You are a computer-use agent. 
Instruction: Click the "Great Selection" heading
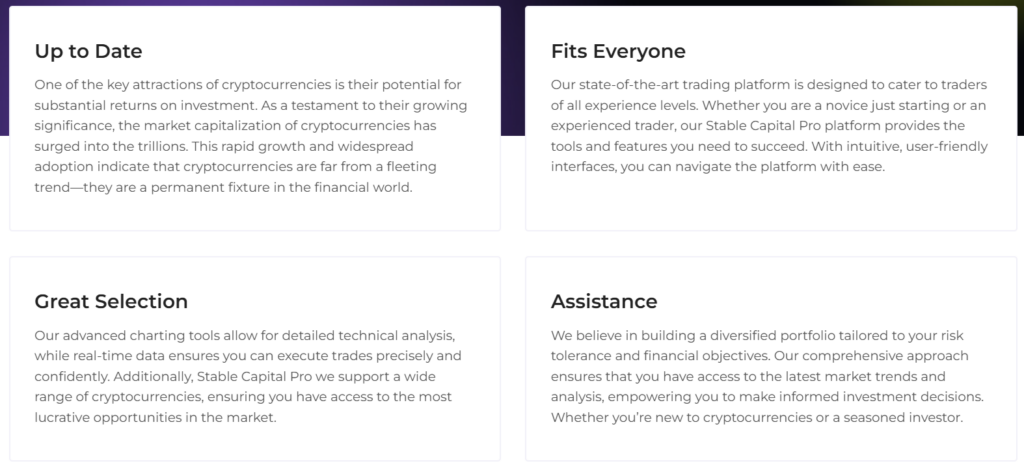[111, 301]
